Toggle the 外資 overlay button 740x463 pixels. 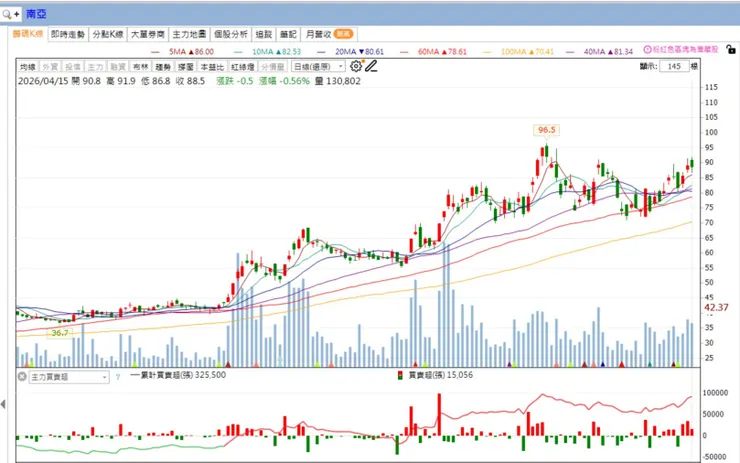(50, 67)
